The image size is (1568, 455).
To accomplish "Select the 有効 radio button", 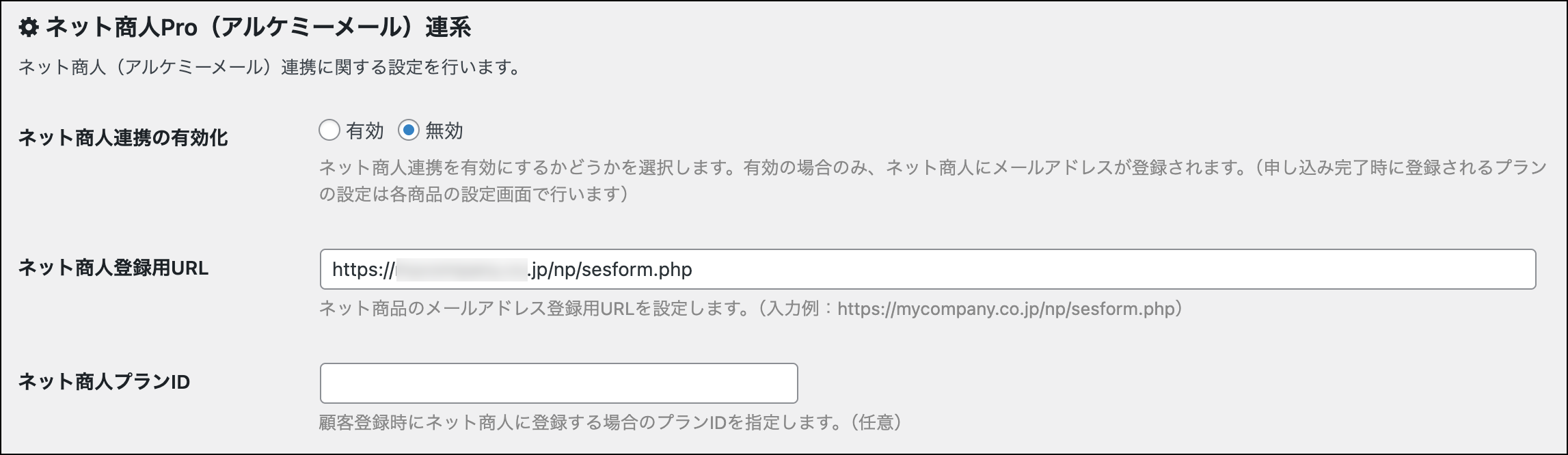I will (329, 130).
